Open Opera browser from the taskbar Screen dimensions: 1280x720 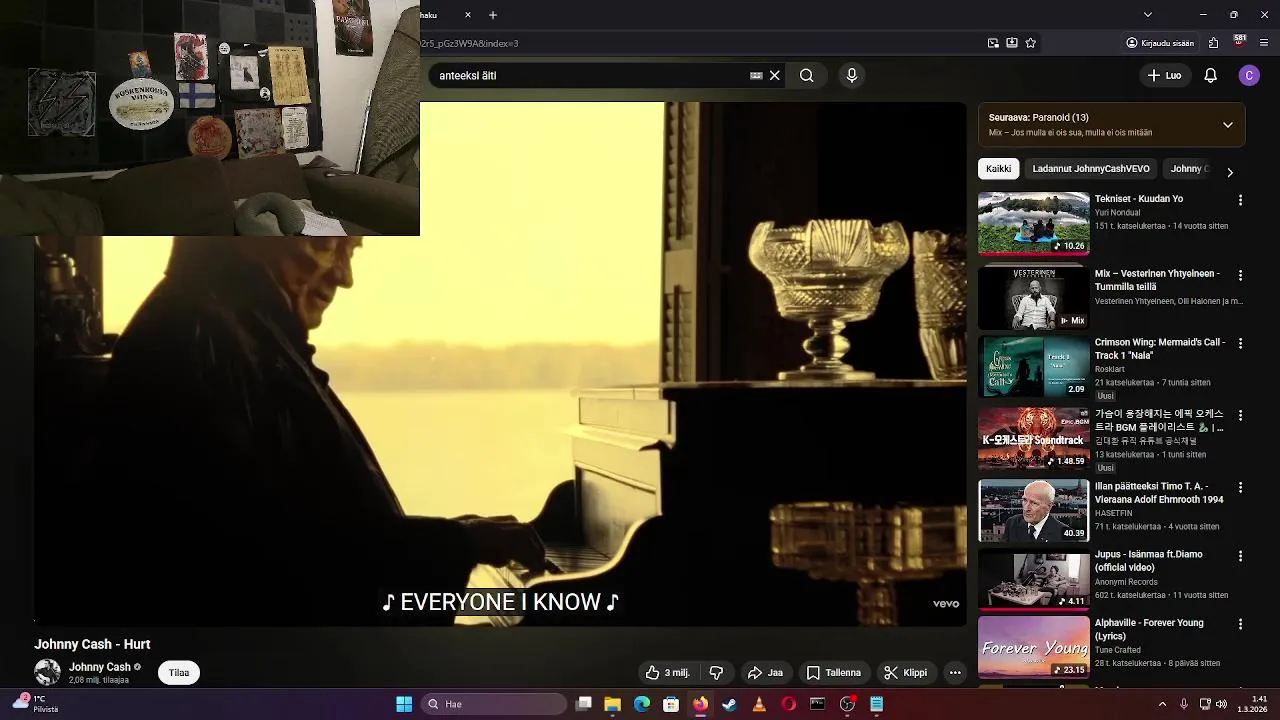788,704
